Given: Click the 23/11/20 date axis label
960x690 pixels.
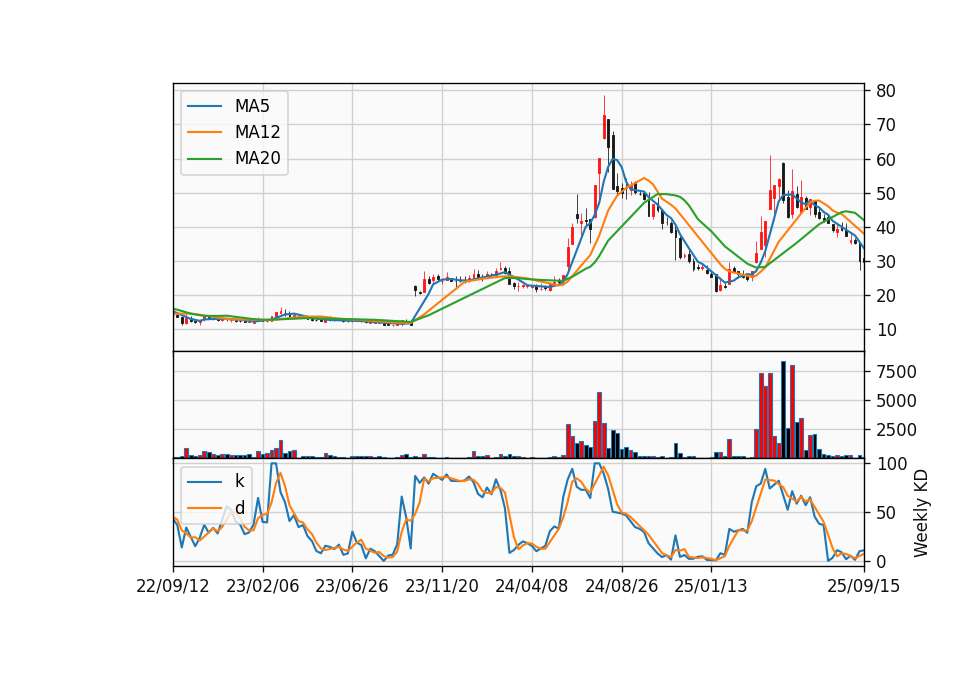Looking at the screenshot, I should pos(442,586).
